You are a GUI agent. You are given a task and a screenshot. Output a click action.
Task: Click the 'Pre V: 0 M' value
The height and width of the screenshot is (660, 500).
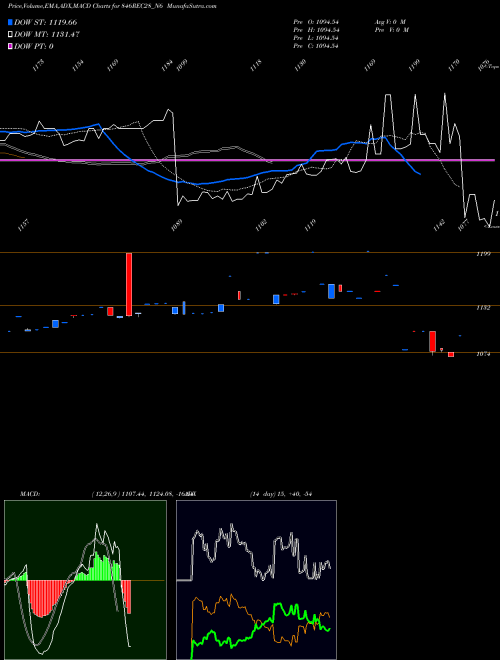click(392, 30)
